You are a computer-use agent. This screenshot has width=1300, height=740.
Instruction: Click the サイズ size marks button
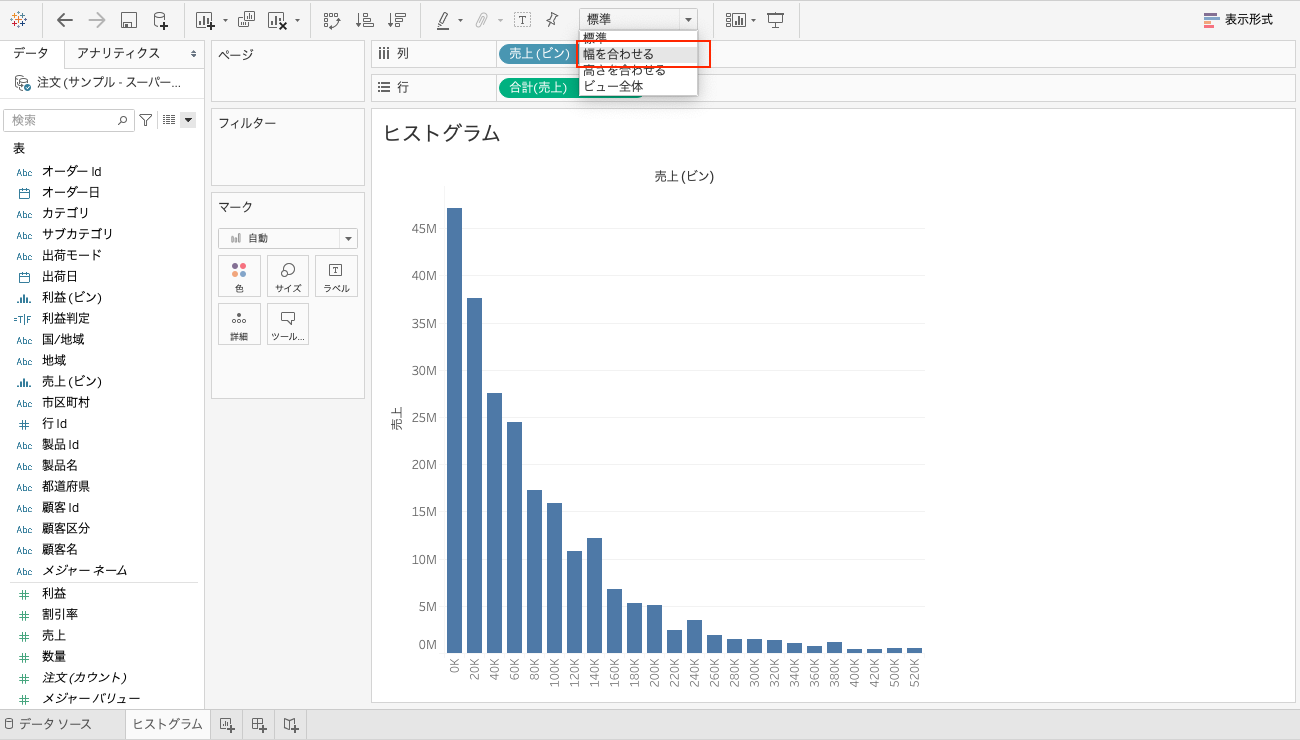coord(288,276)
